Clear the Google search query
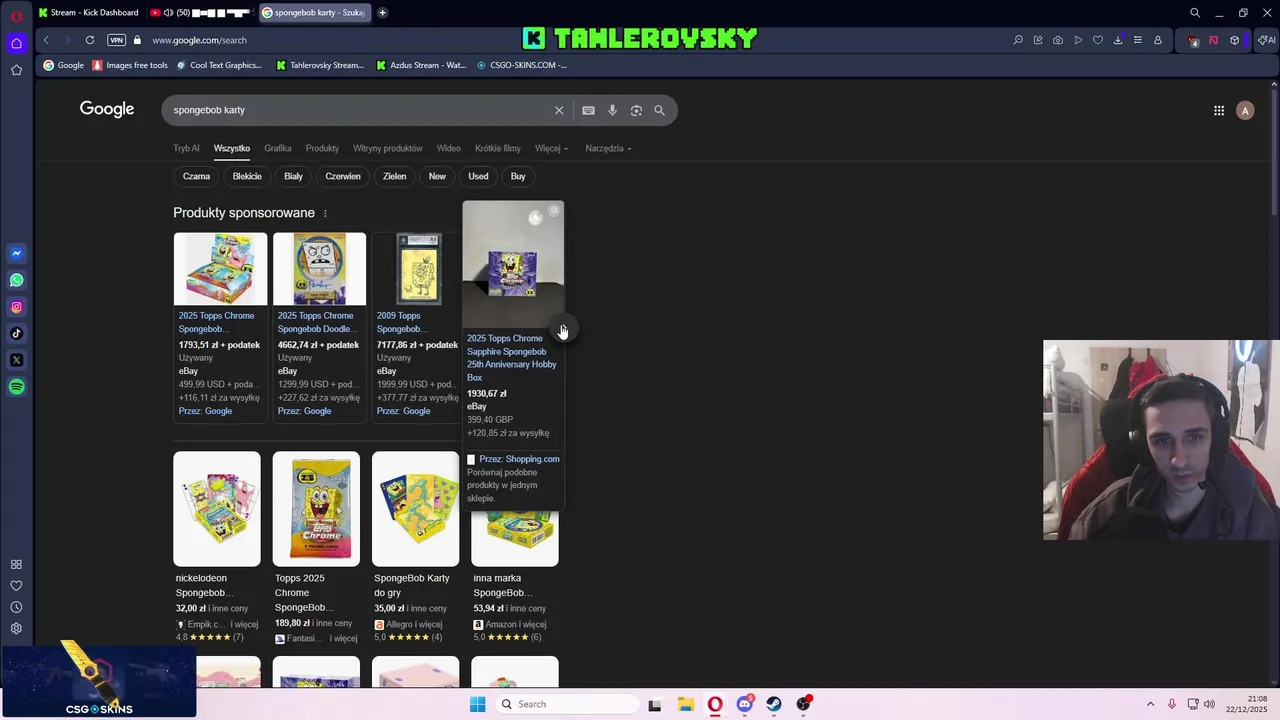The width and height of the screenshot is (1280, 720). (559, 110)
